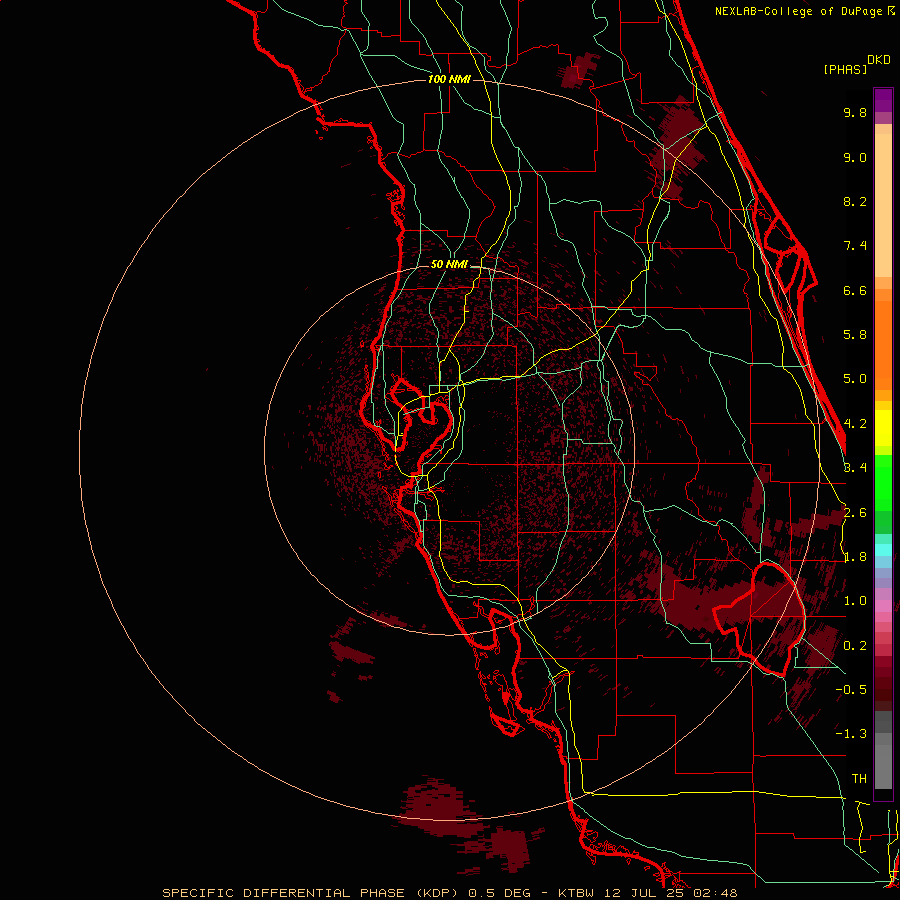This screenshot has width=900, height=900.
Task: Click the '50 NMI' range ring label
Action: [x=449, y=265]
